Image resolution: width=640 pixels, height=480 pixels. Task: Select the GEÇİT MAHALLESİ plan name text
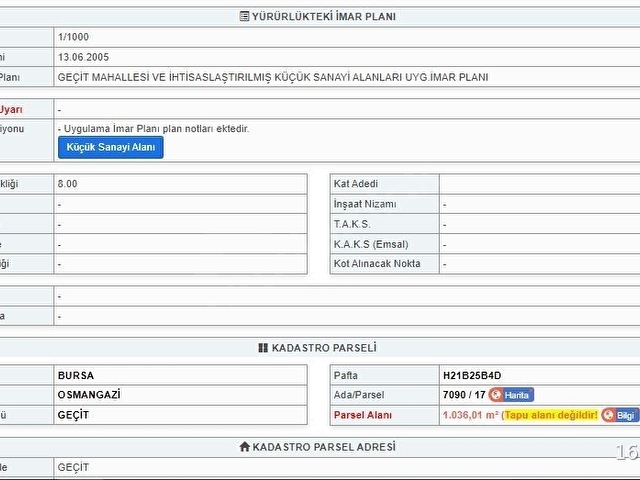[x=273, y=77]
